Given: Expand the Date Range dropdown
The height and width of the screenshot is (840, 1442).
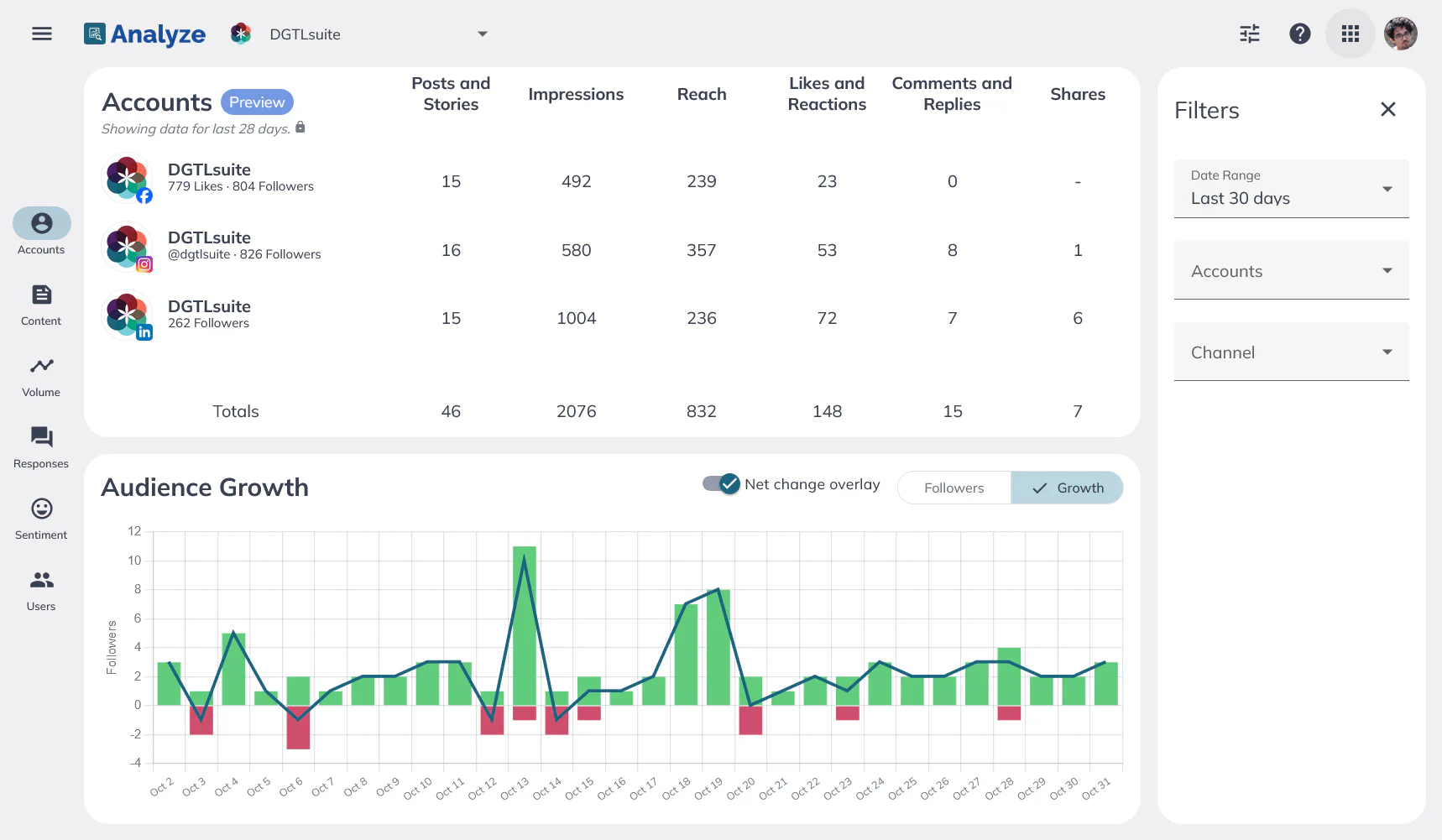Looking at the screenshot, I should tap(1291, 189).
